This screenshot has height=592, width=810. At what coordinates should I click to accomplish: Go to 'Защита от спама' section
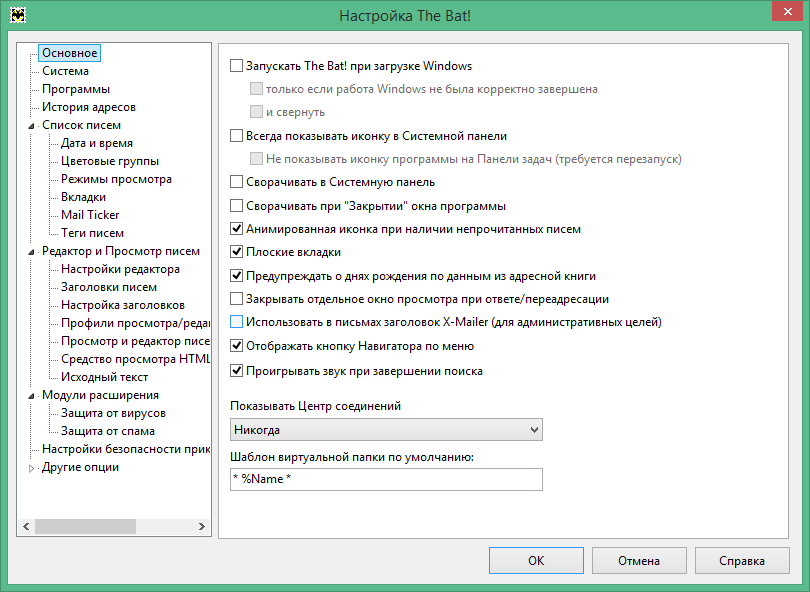pos(107,431)
